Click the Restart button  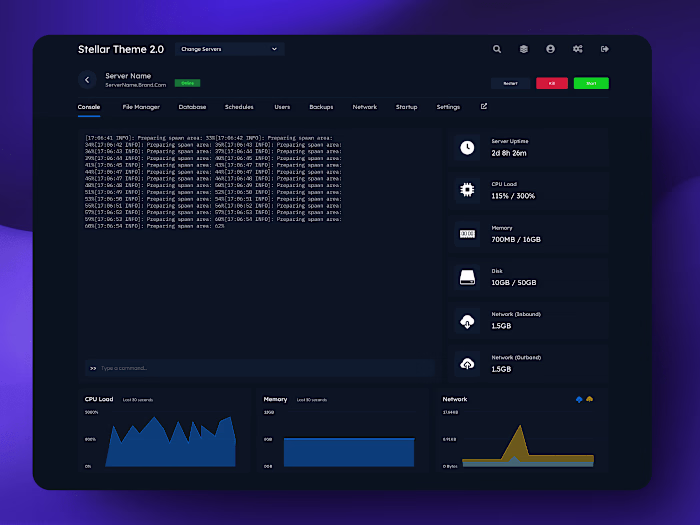click(x=511, y=83)
